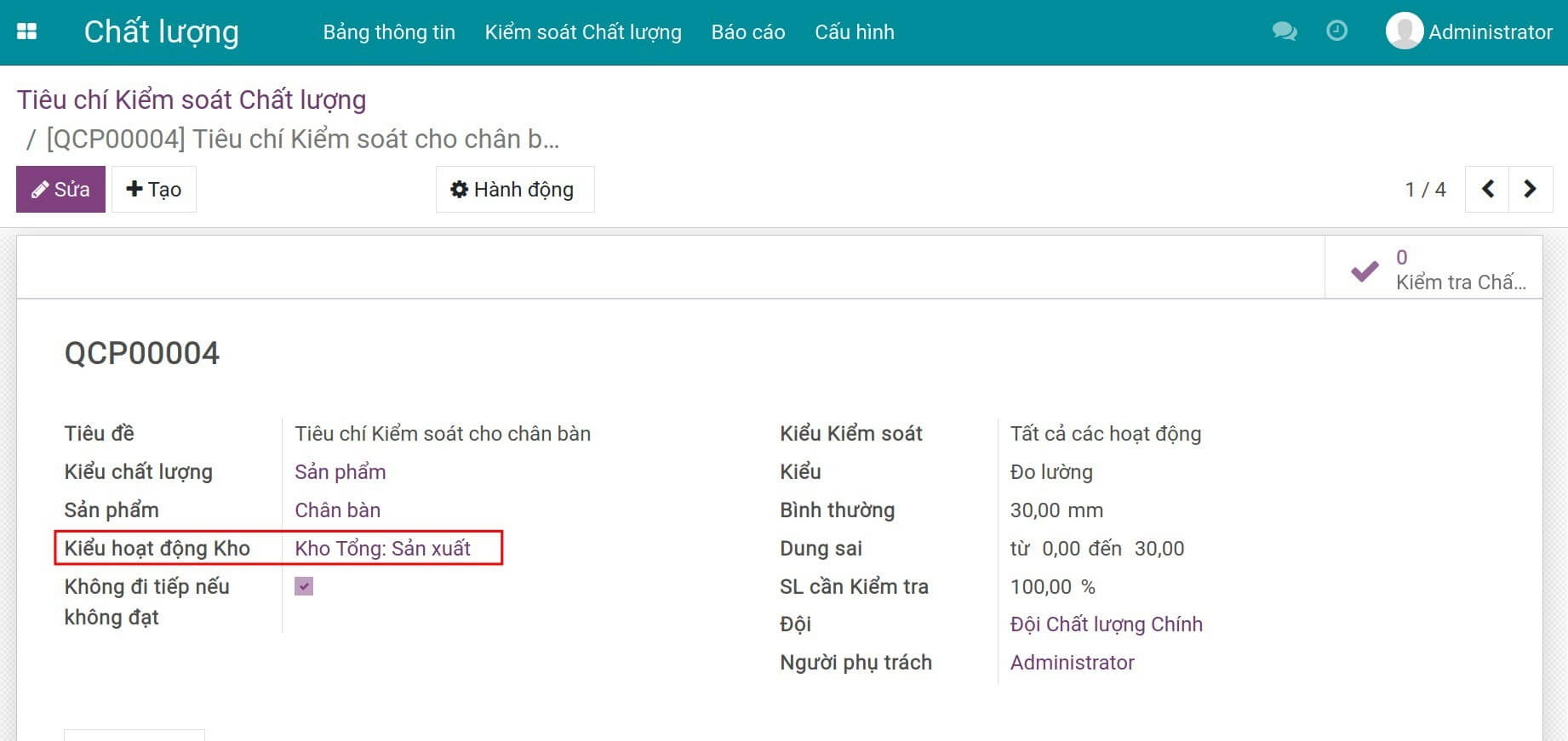Viewport: 1568px width, 741px height.
Task: Open the Administrator user menu
Action: [x=1469, y=31]
